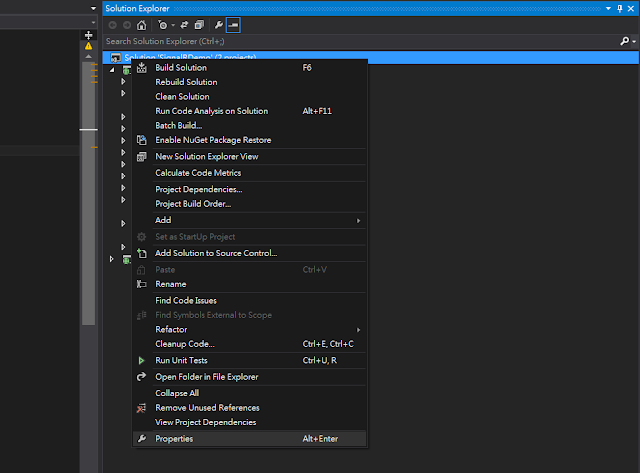
Task: Click the Collapse All toolbar icon
Action: pyautogui.click(x=199, y=24)
